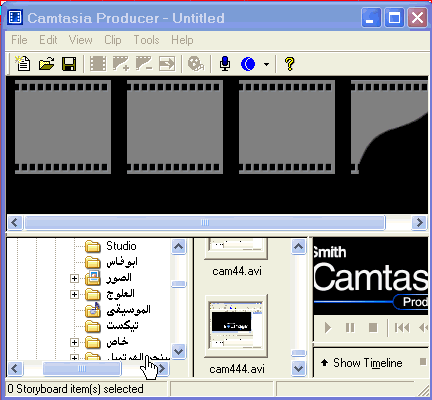The image size is (432, 400).
Task: Click the Pause button in preview
Action: (x=350, y=328)
